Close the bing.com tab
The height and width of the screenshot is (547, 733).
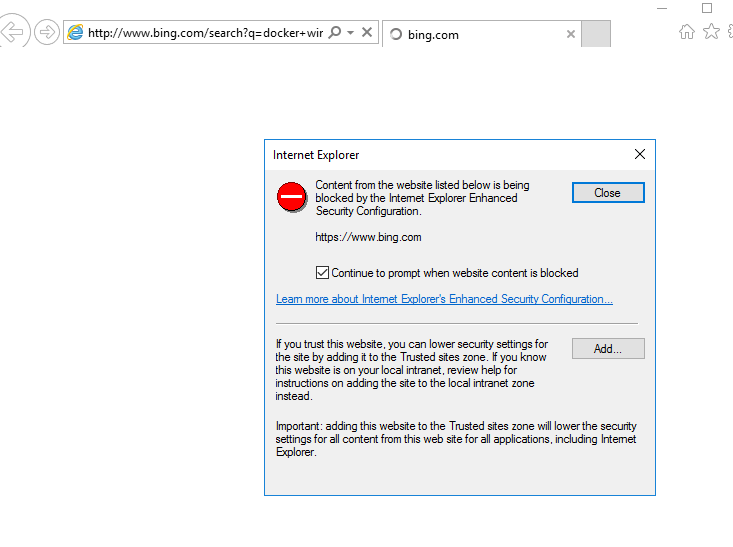(570, 34)
